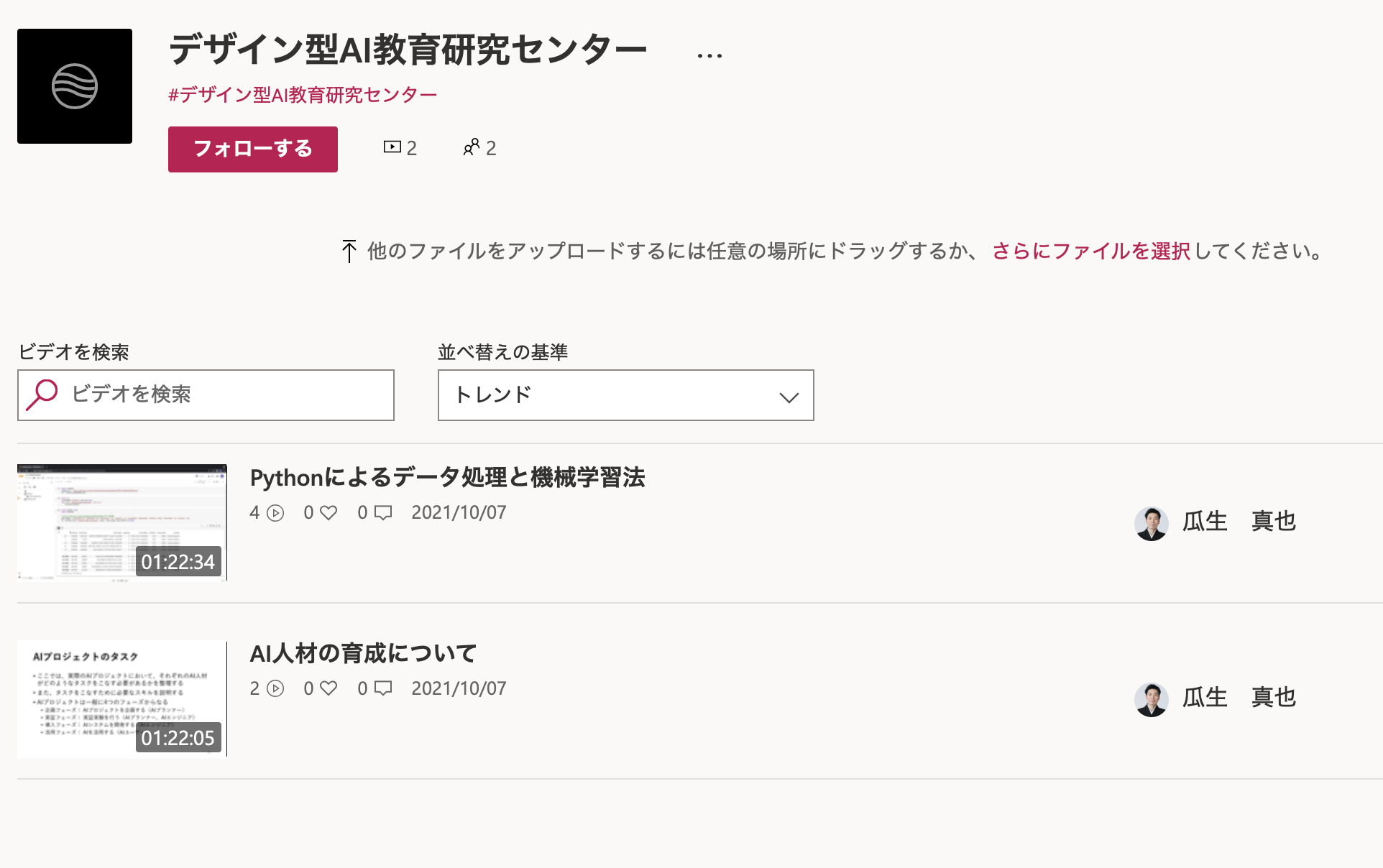Click the magnifier icon in video search
Viewport: 1383px width, 868px height.
[x=42, y=394]
